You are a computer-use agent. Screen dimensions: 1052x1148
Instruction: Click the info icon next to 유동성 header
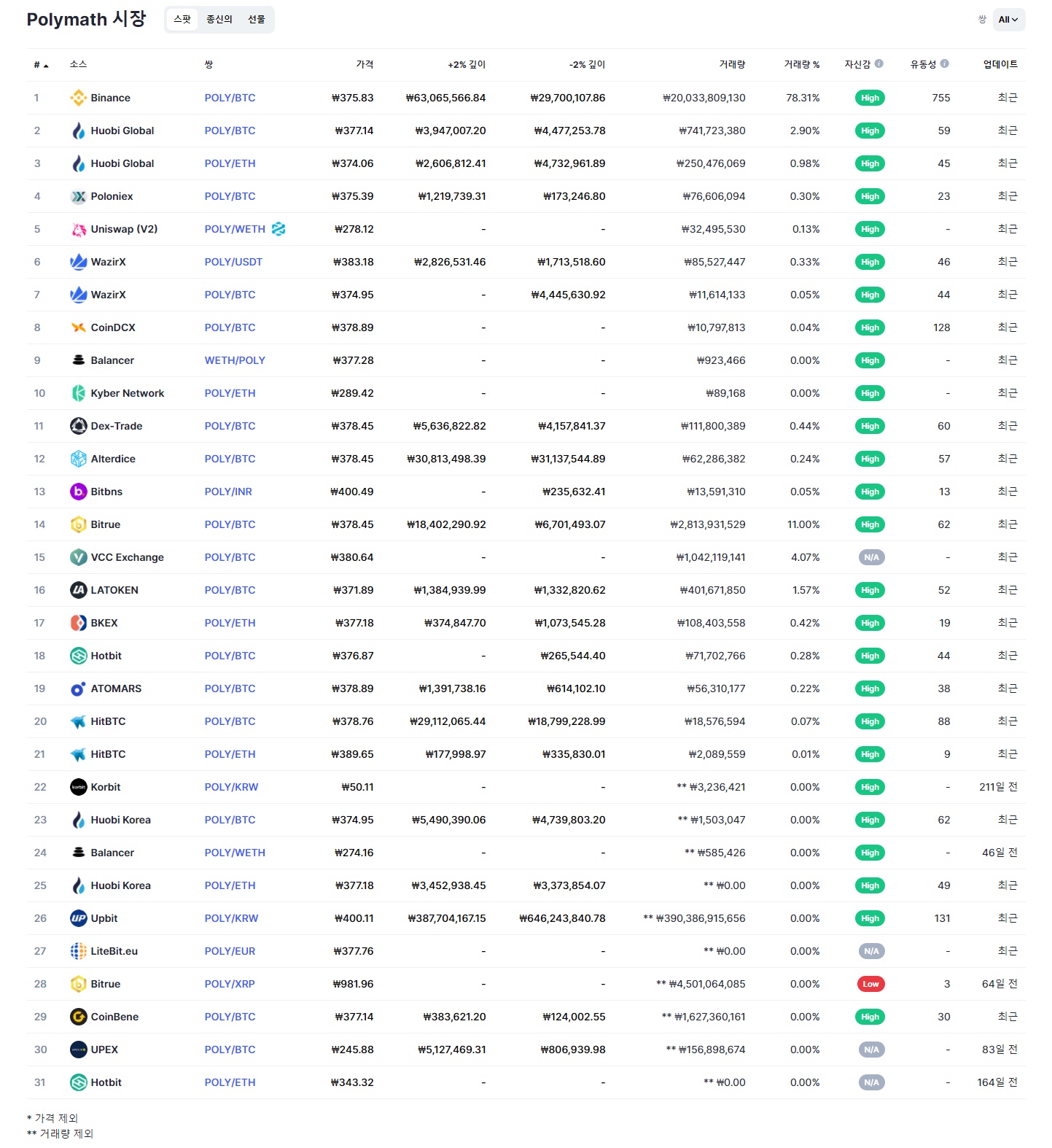click(x=944, y=63)
